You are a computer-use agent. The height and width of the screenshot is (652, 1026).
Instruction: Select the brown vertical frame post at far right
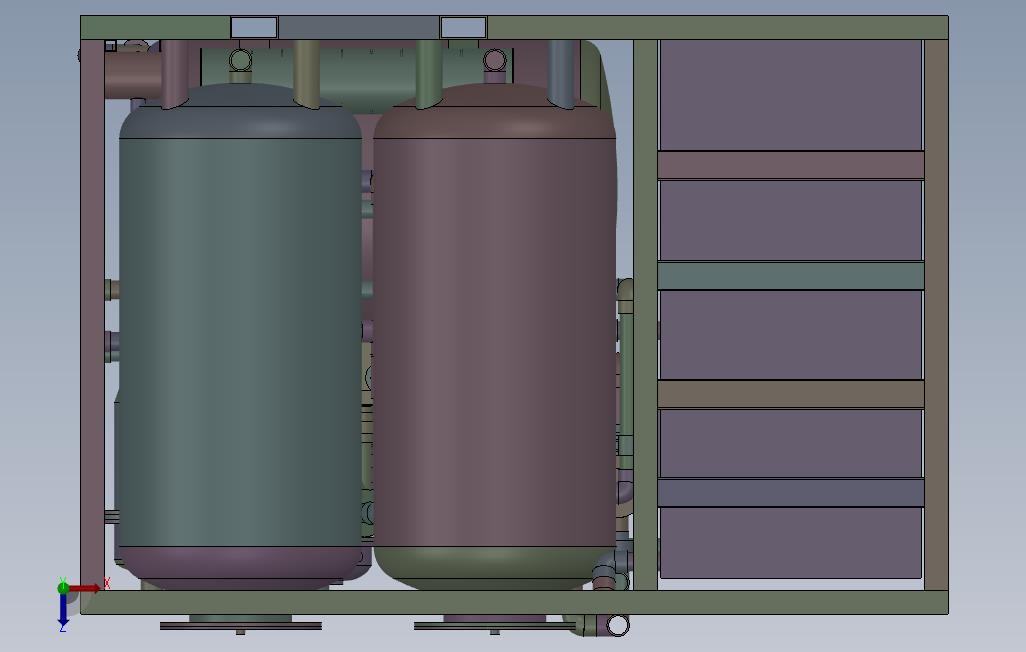pyautogui.click(x=936, y=315)
